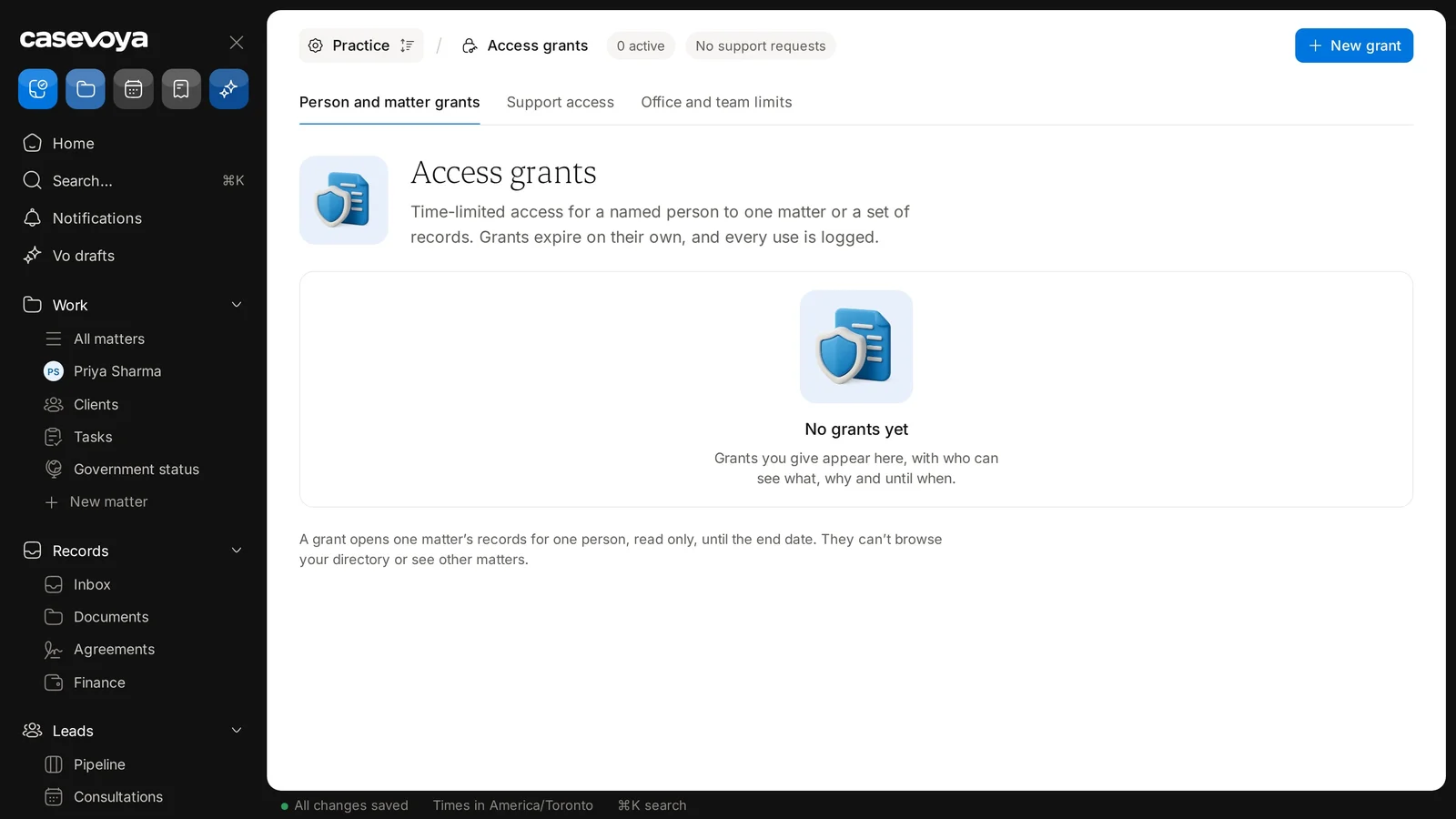The height and width of the screenshot is (819, 1456).
Task: Open the sparkle assistant icon in the top row
Action: pyautogui.click(x=228, y=89)
